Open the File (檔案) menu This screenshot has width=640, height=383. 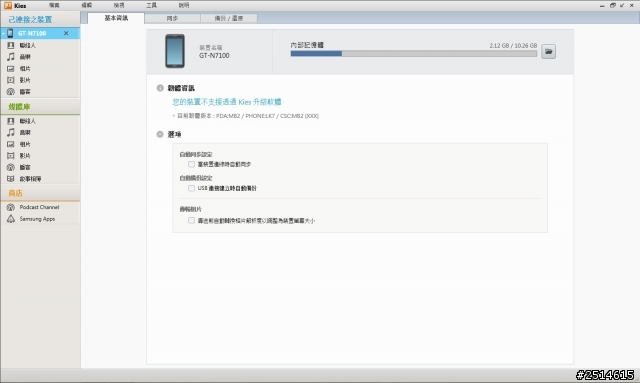[54, 5]
